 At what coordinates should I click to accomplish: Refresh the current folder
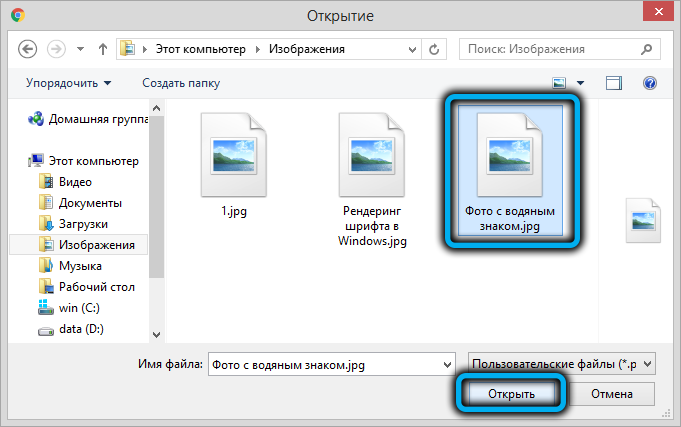[434, 50]
